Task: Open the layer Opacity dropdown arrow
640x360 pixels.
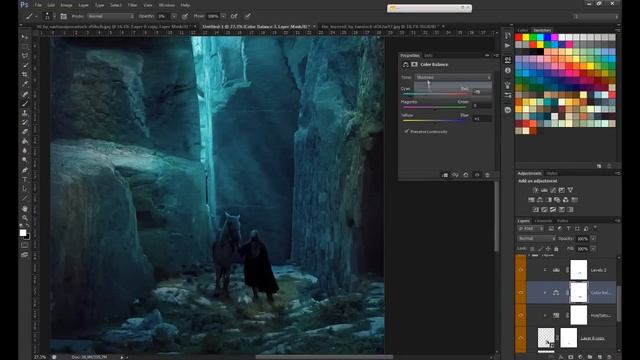Action: (593, 238)
